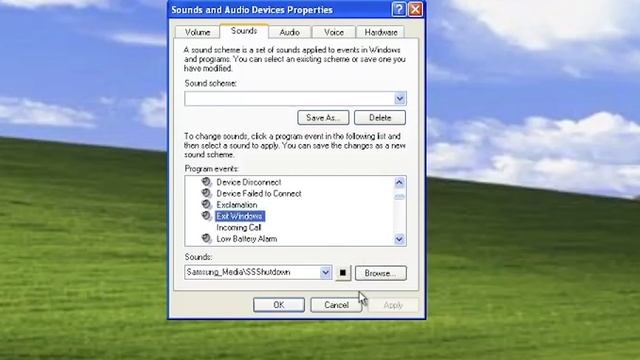Image resolution: width=640 pixels, height=360 pixels.
Task: Stop sound preview with the stop button
Action: [343, 273]
